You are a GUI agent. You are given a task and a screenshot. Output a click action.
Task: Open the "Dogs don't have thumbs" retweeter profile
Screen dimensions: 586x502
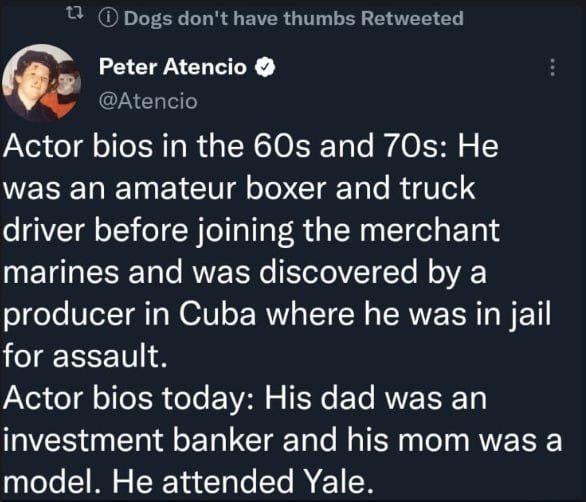(x=240, y=18)
